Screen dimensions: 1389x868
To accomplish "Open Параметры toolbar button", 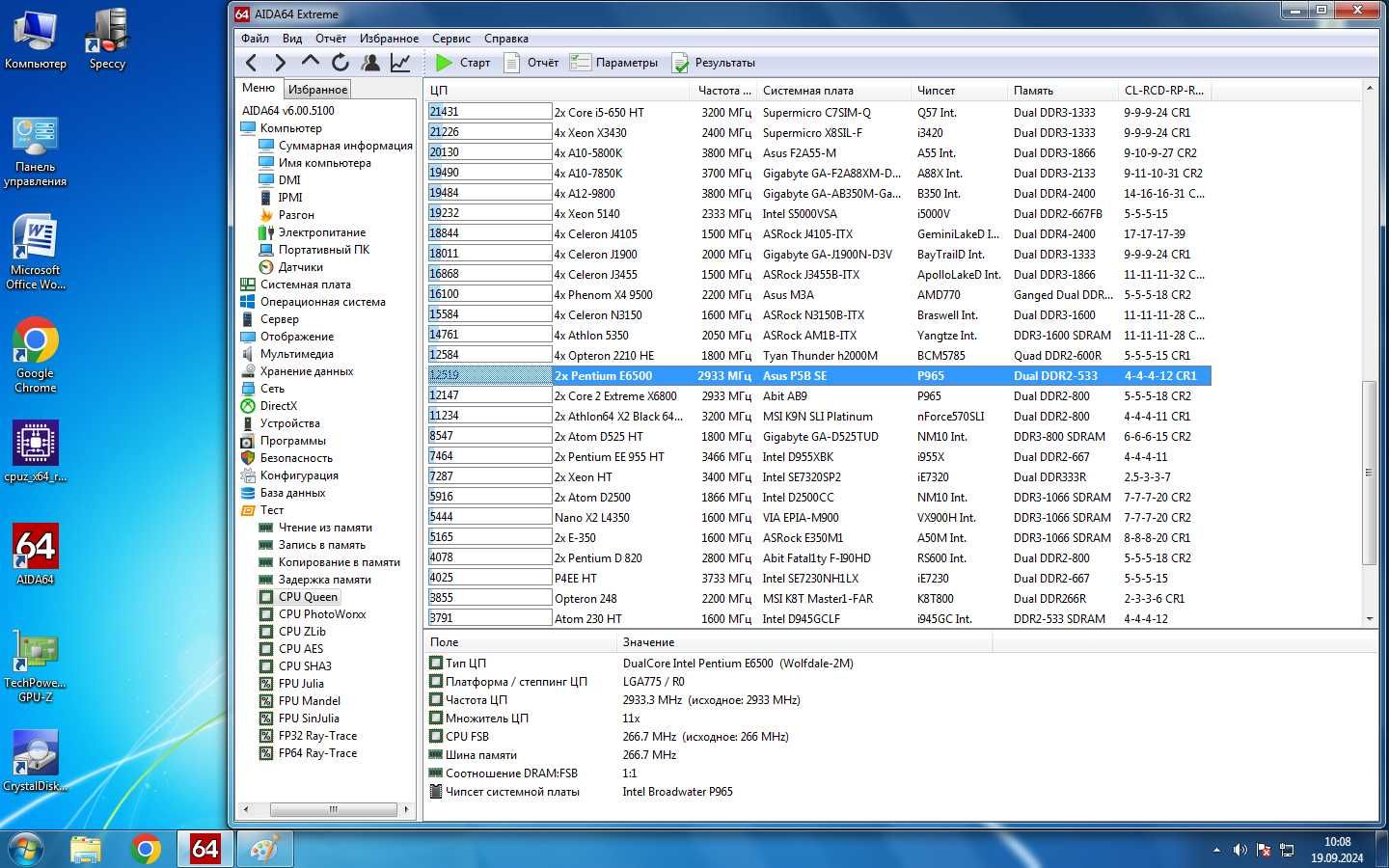I will click(614, 63).
